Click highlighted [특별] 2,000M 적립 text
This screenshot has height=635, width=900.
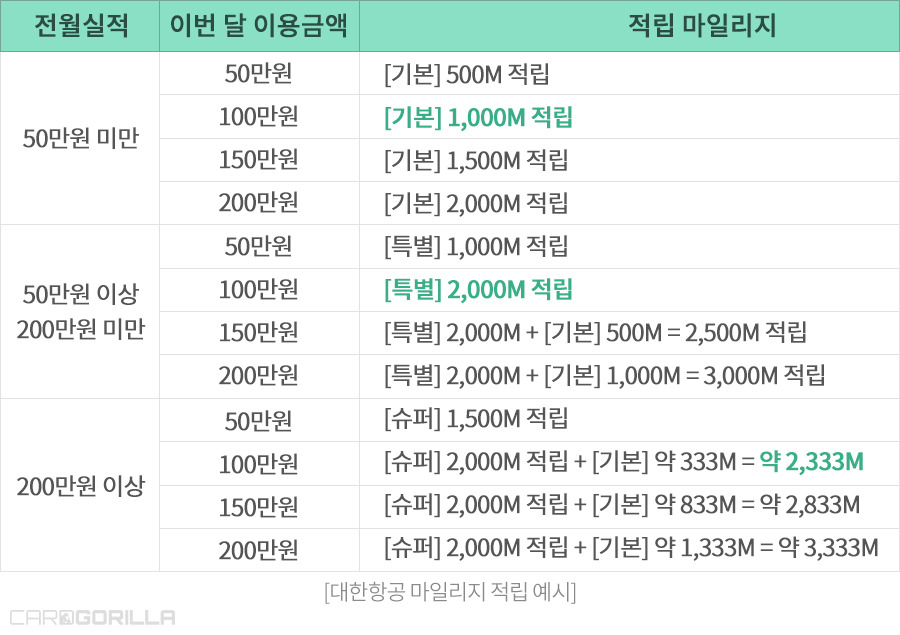[x=478, y=289]
